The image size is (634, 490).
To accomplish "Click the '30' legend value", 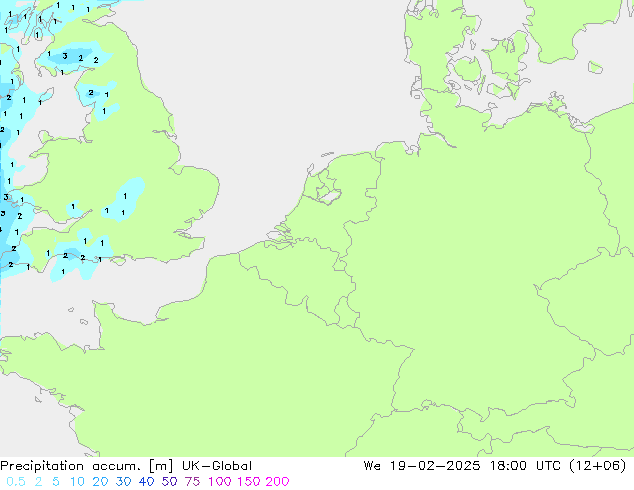I will (123, 482).
